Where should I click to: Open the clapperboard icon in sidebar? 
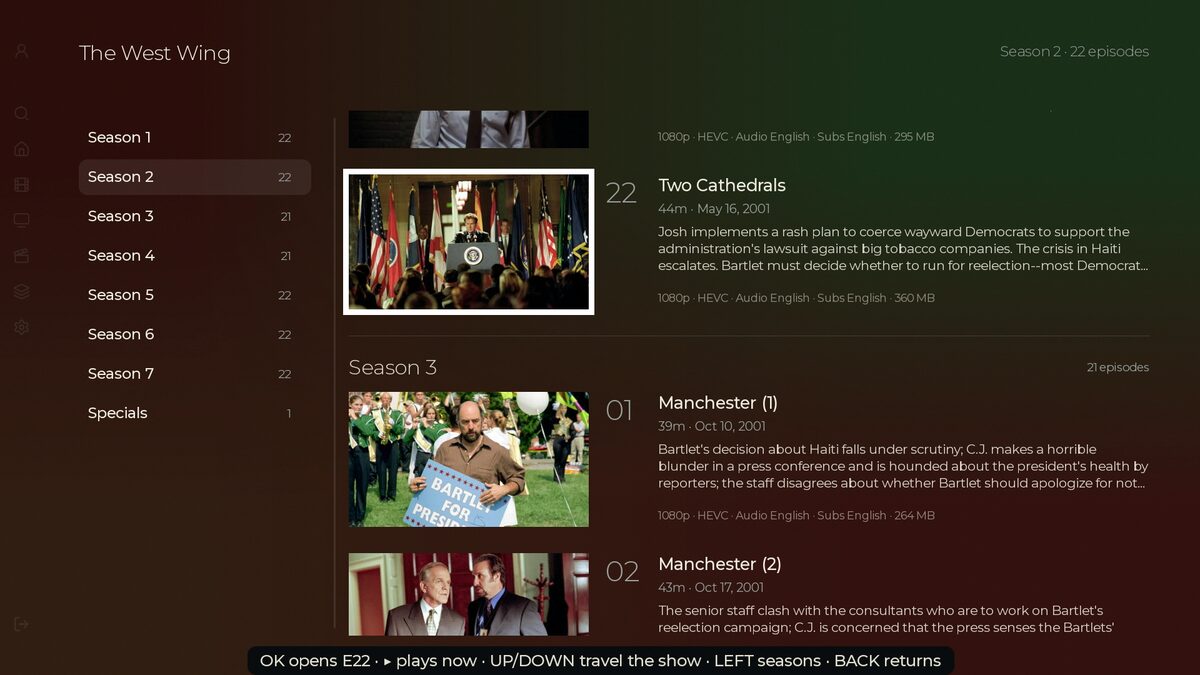(22, 255)
